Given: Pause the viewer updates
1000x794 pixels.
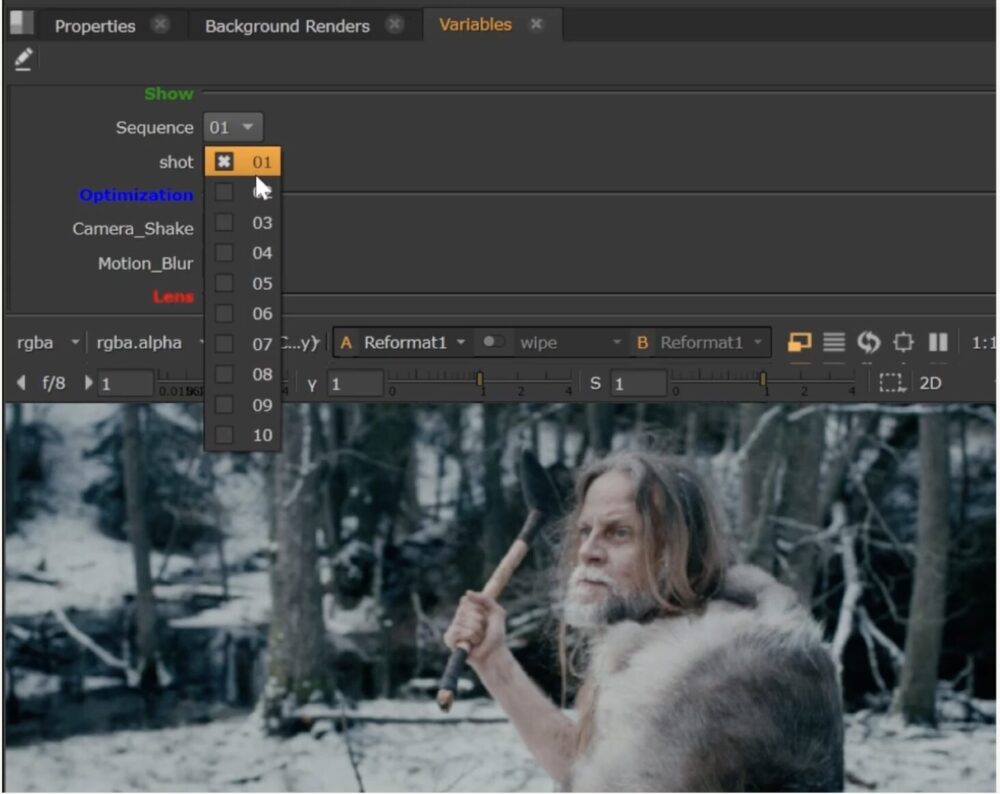Looking at the screenshot, I should point(938,342).
